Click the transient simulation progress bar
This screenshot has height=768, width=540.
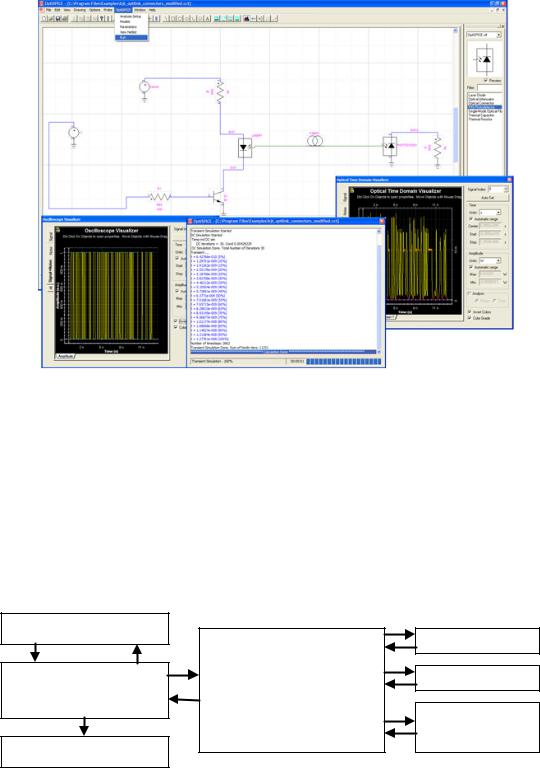click(x=343, y=361)
